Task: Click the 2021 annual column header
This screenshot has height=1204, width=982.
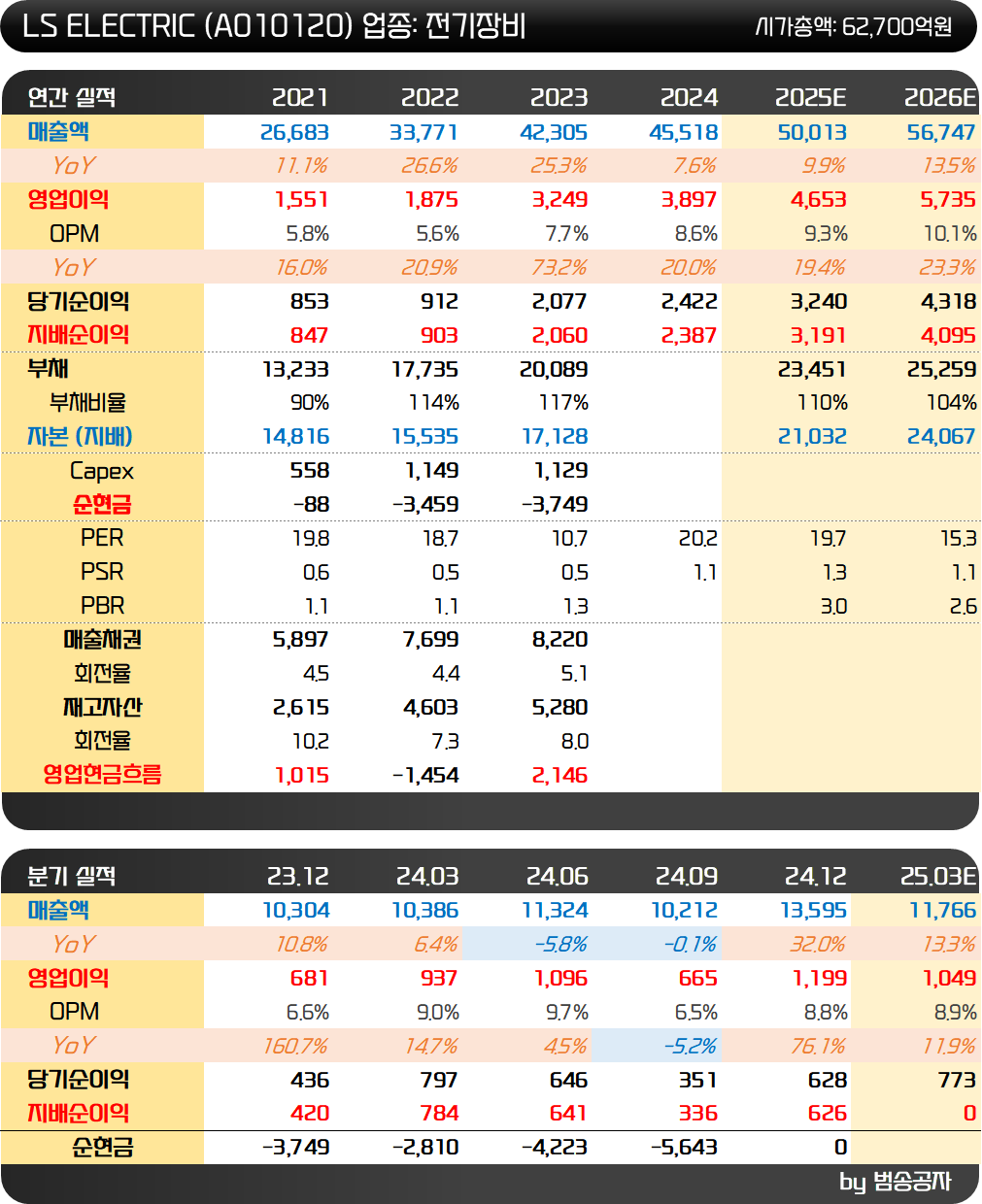Action: [x=300, y=97]
